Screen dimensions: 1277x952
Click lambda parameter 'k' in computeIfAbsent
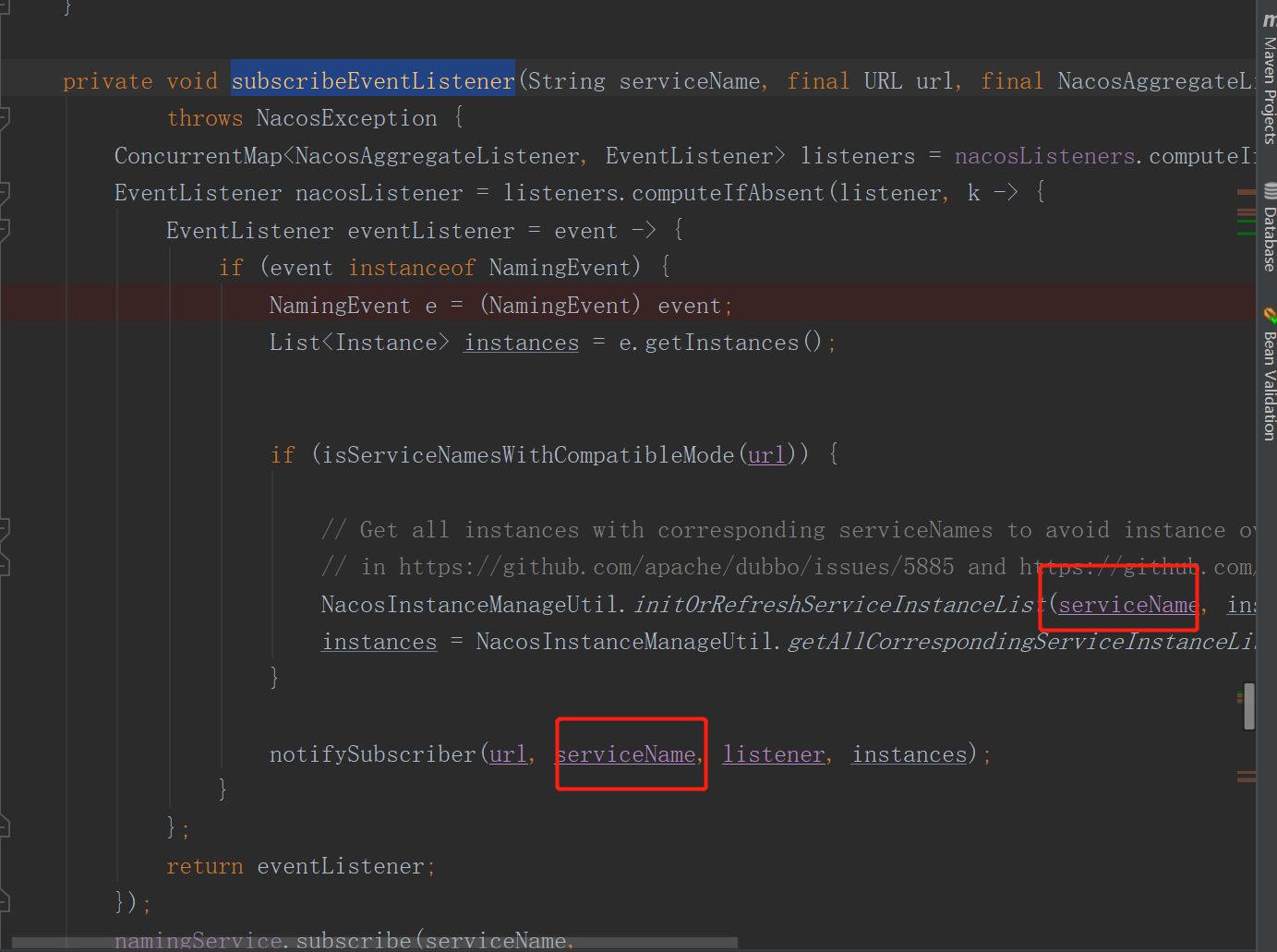coord(973,193)
